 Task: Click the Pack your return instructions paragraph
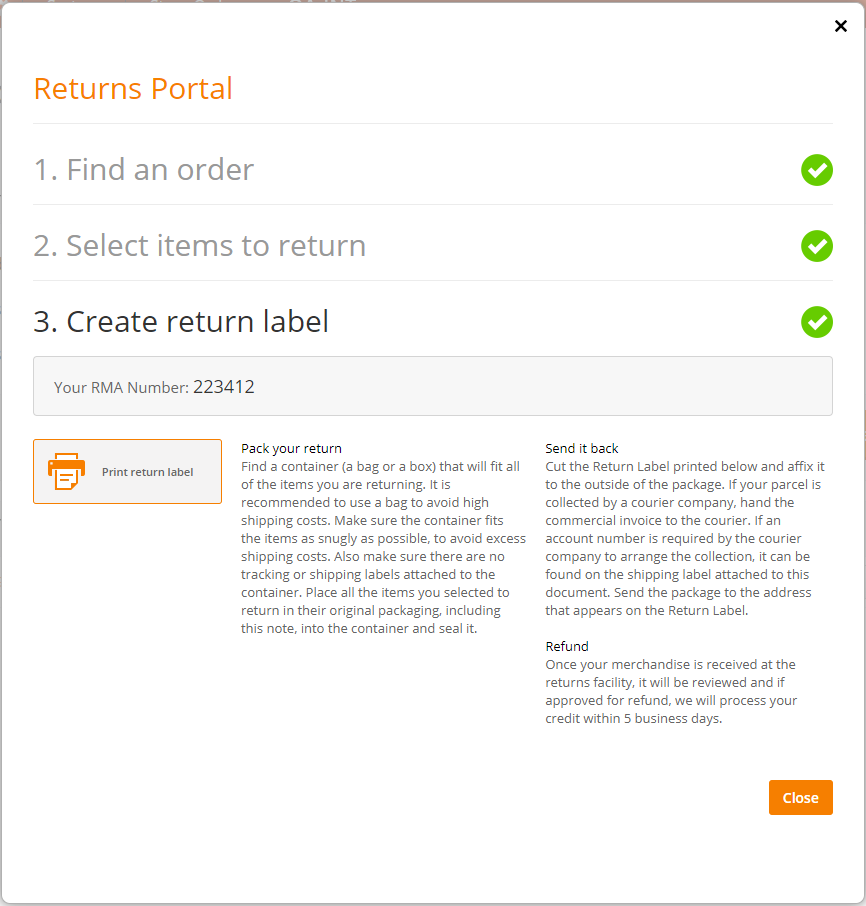coord(383,547)
